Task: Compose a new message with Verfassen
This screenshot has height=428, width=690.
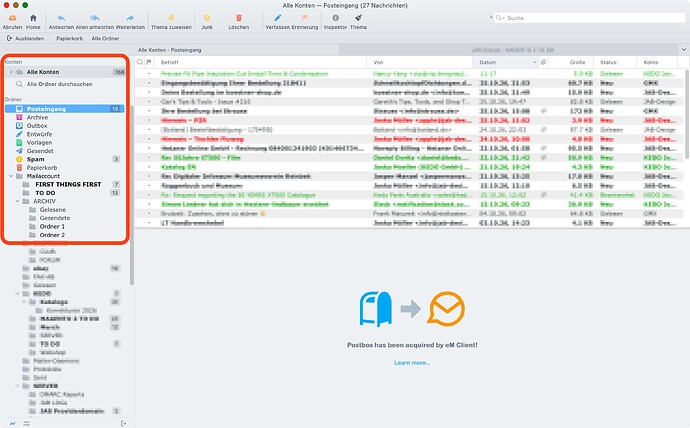Action: pos(277,22)
